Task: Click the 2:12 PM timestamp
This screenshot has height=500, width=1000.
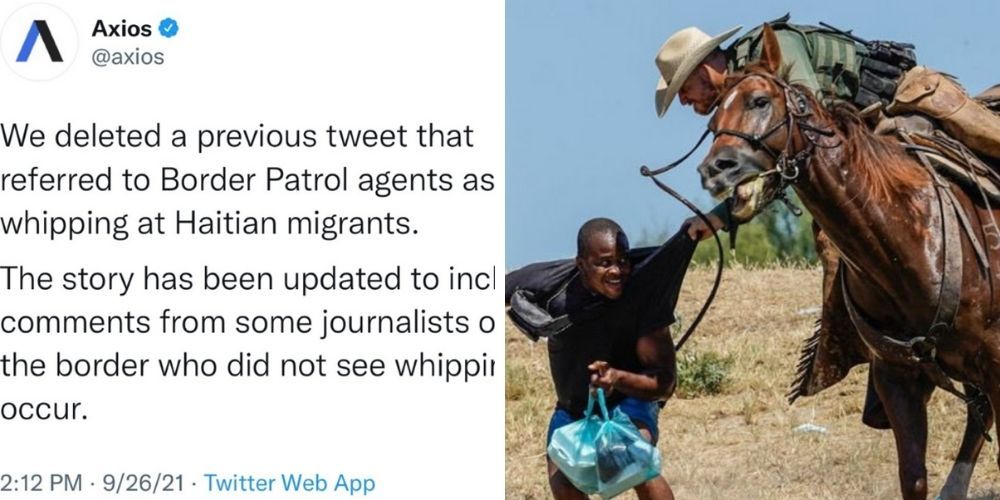Action: (41, 483)
